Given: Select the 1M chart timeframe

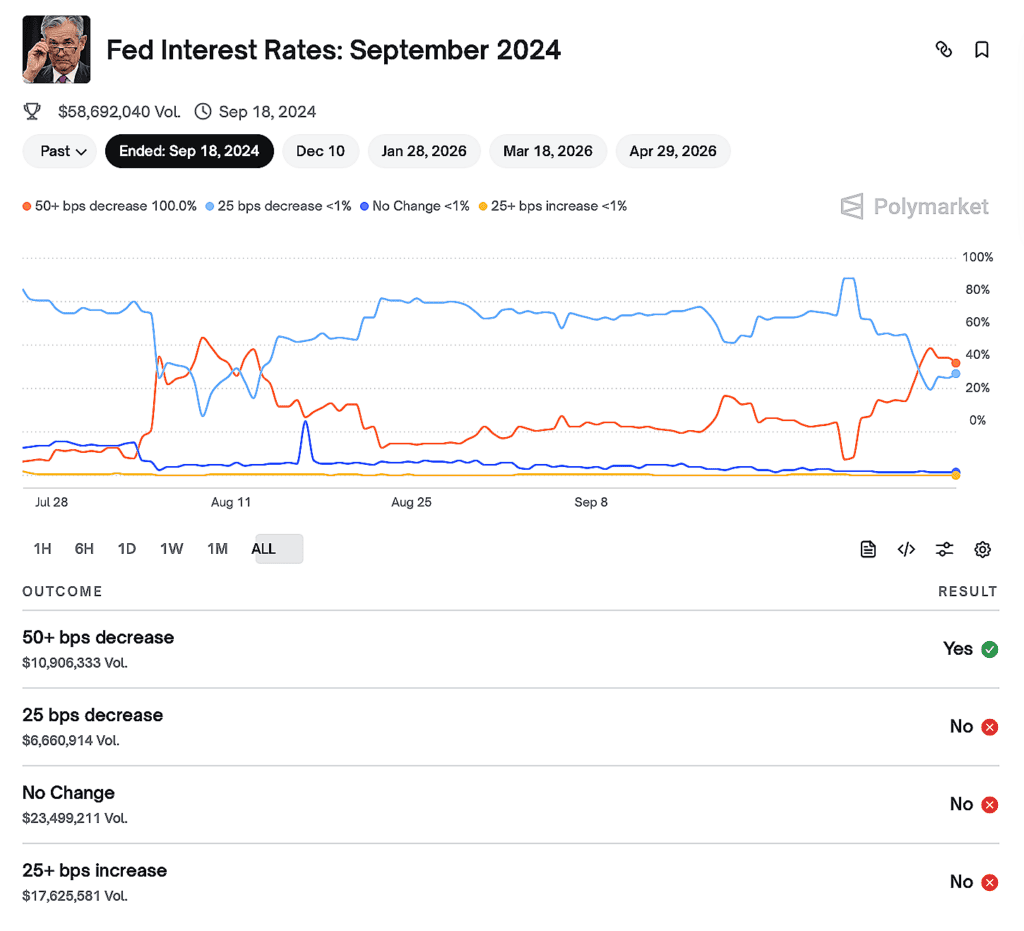Looking at the screenshot, I should click(x=217, y=548).
